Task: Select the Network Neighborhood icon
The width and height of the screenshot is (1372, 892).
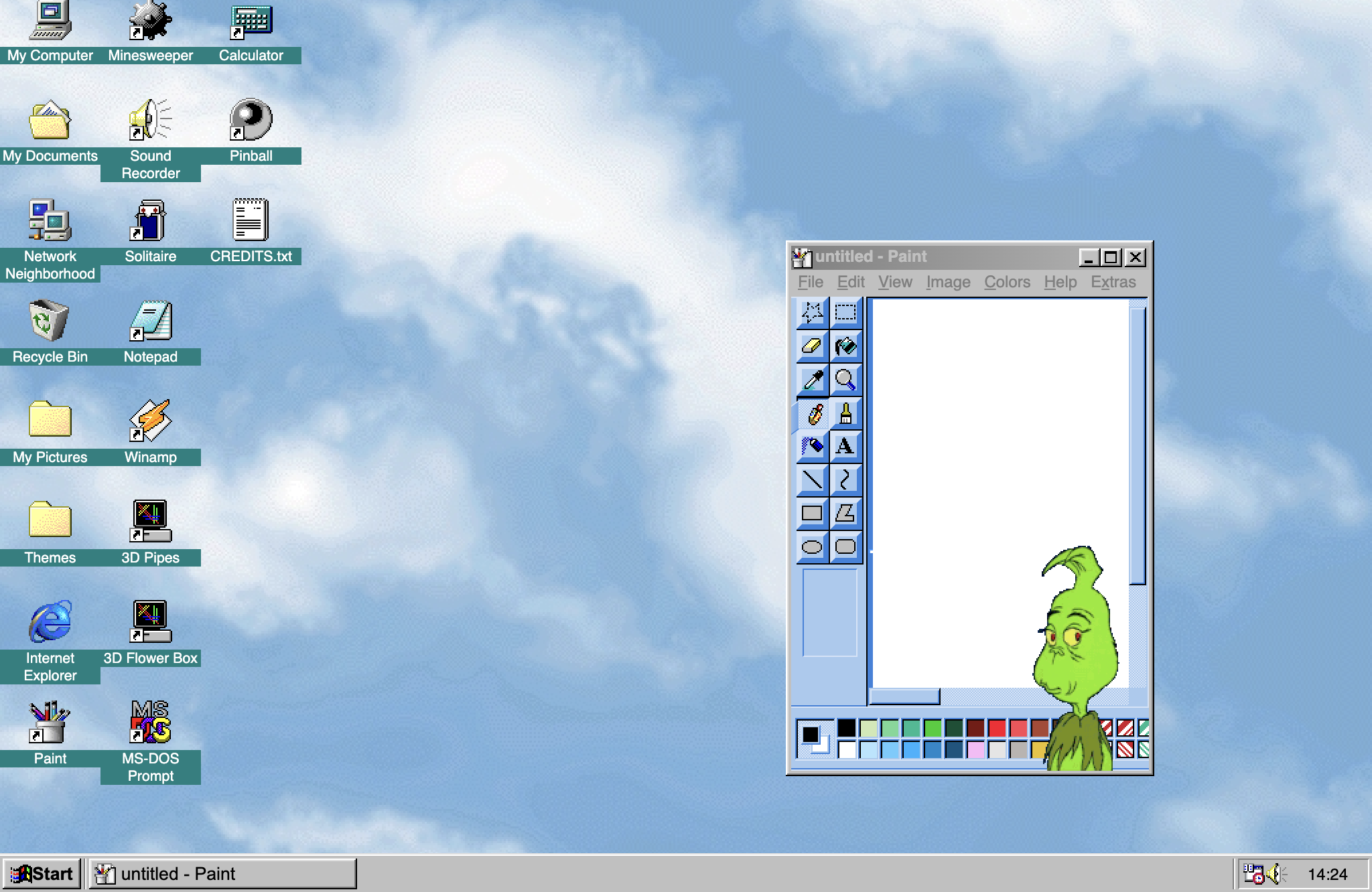Action: point(50,240)
